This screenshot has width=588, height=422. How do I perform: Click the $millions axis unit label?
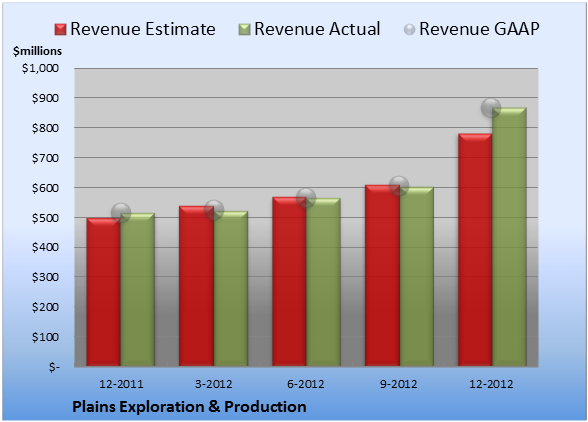click(x=38, y=51)
